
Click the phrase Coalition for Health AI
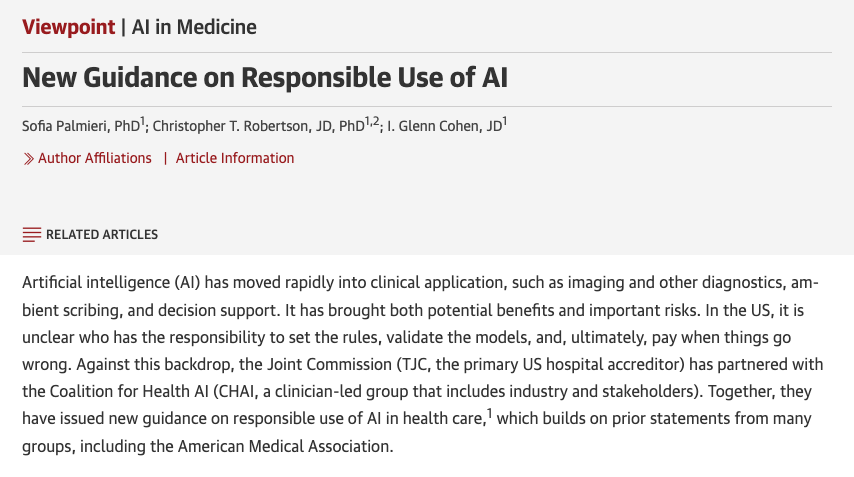pyautogui.click(x=129, y=392)
